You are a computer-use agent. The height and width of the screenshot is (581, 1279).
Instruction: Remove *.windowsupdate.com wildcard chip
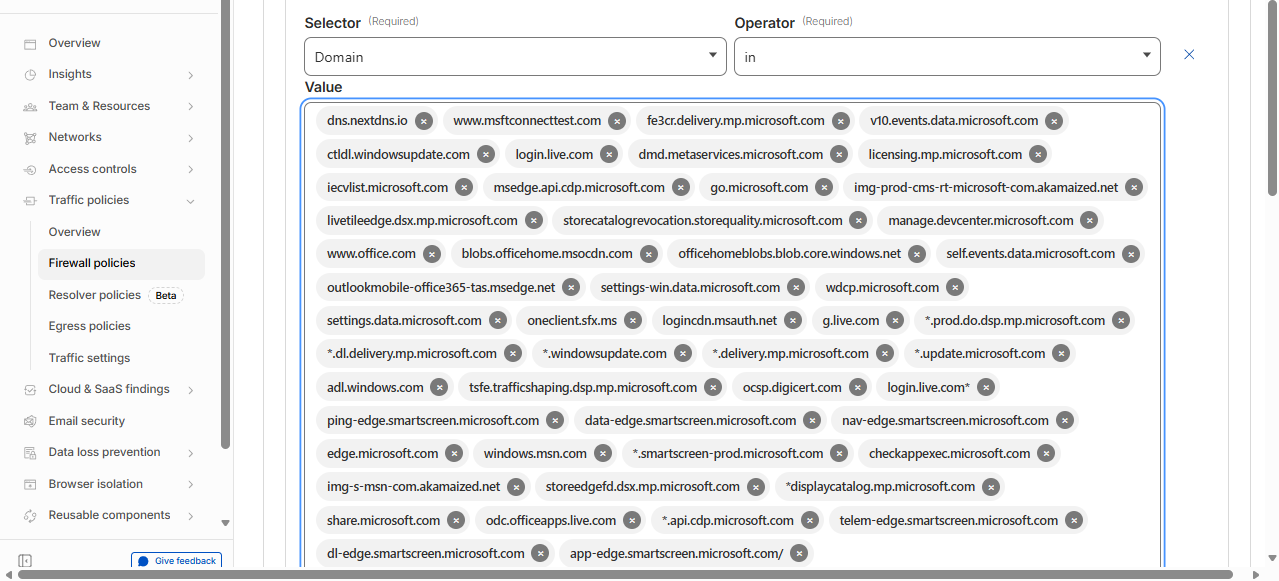(683, 354)
